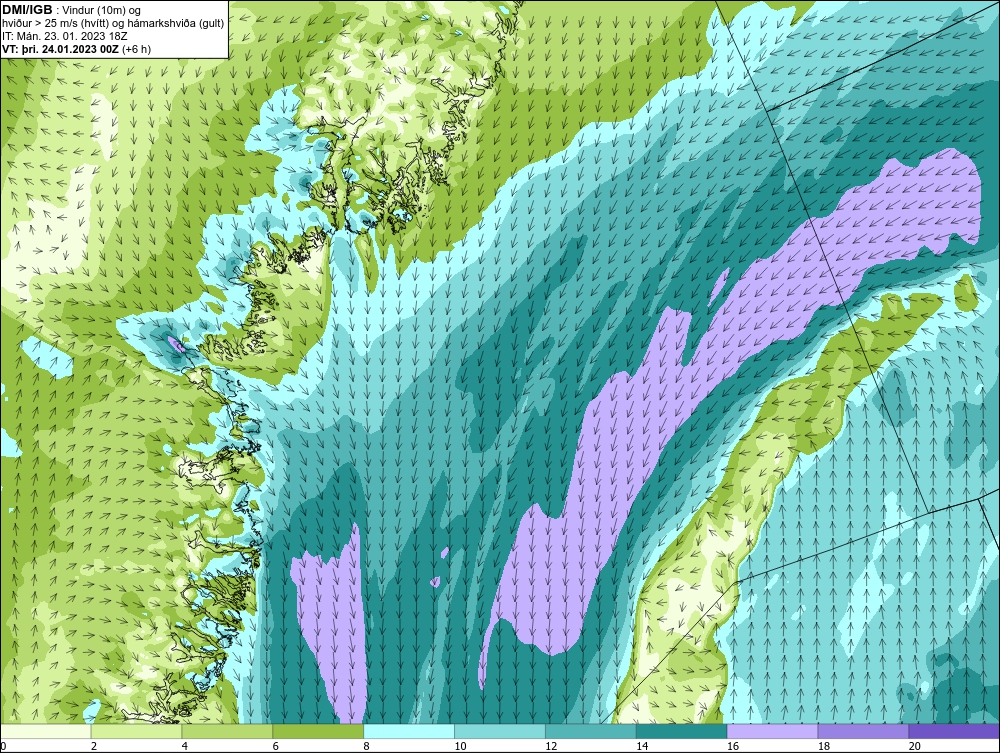This screenshot has height=753, width=1000.
Task: Click the 10–12 m/s light teal legend swatch
Action: click(x=500, y=731)
